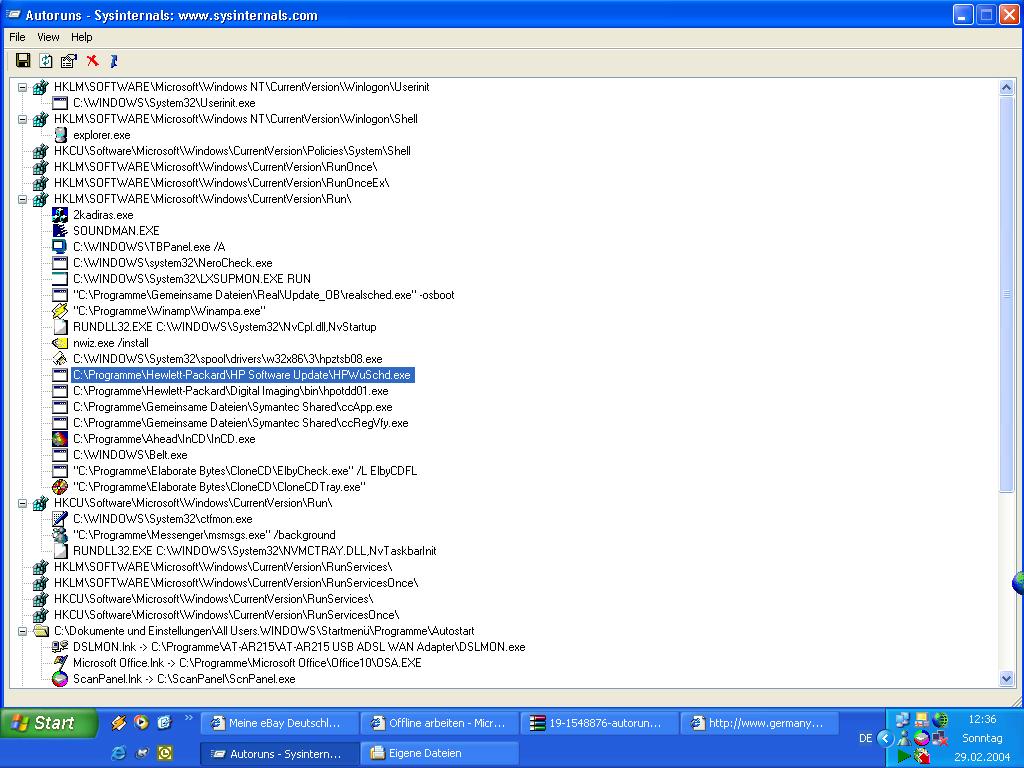This screenshot has width=1024, height=768.
Task: Click the blue Jump to icon
Action: click(x=114, y=61)
